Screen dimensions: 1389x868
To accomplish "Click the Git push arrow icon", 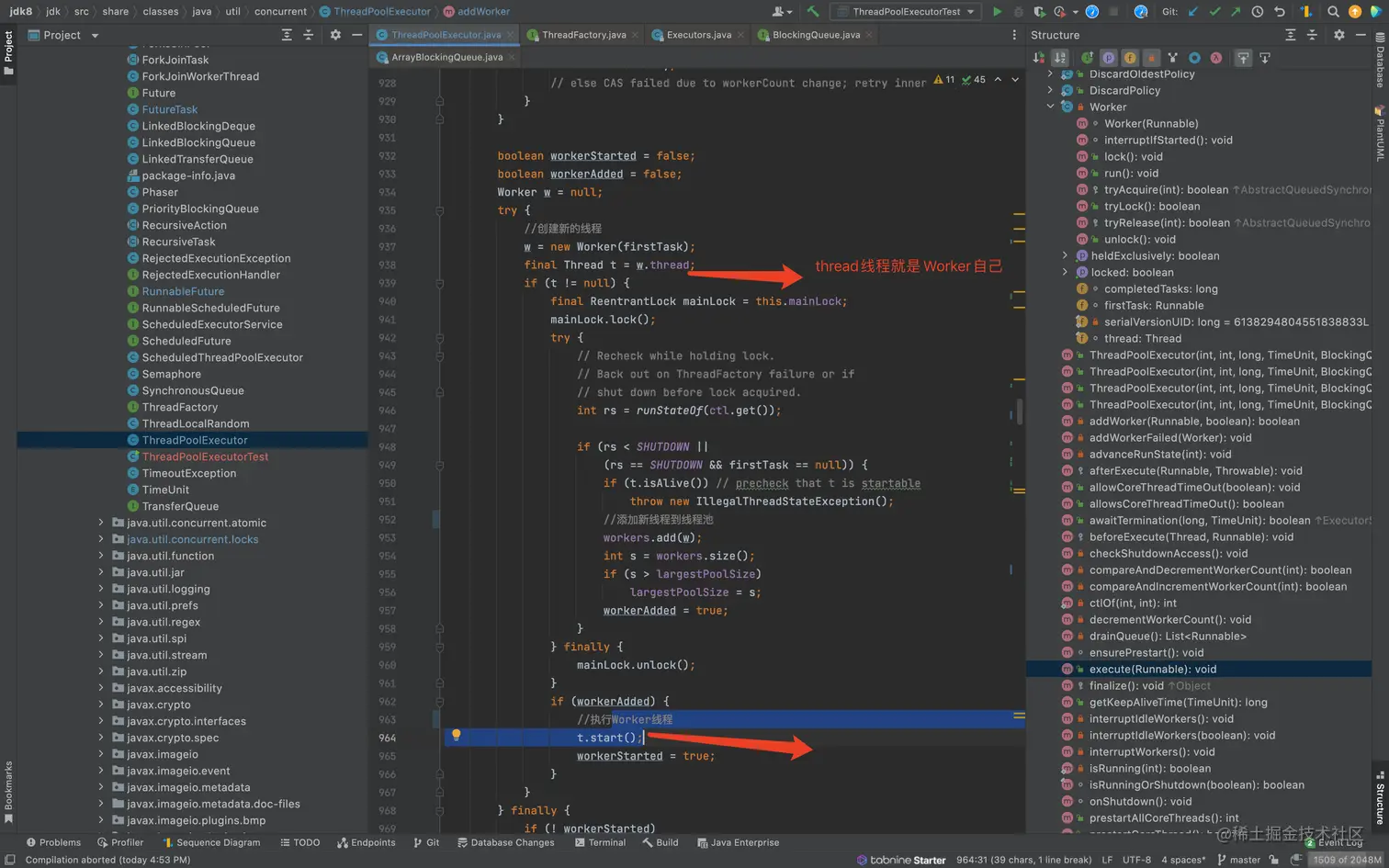I will pos(1236,11).
